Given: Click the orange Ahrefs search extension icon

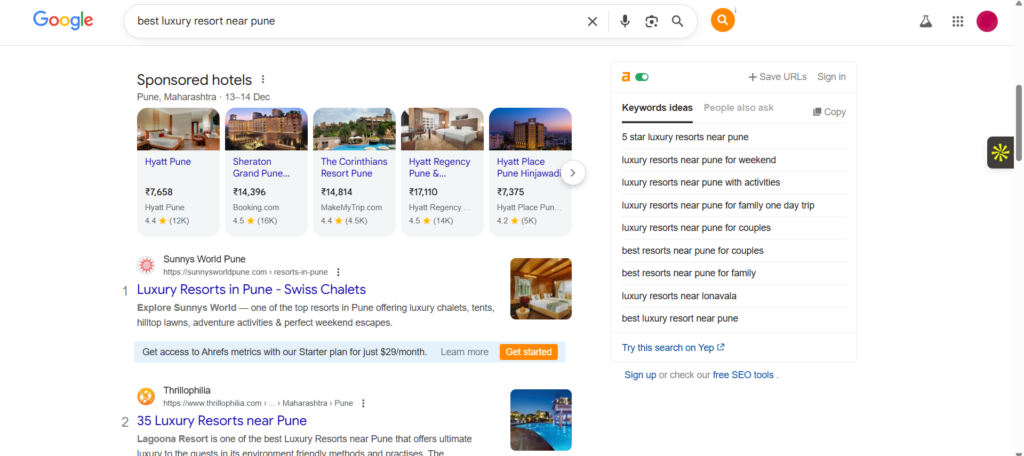Looking at the screenshot, I should coord(722,21).
